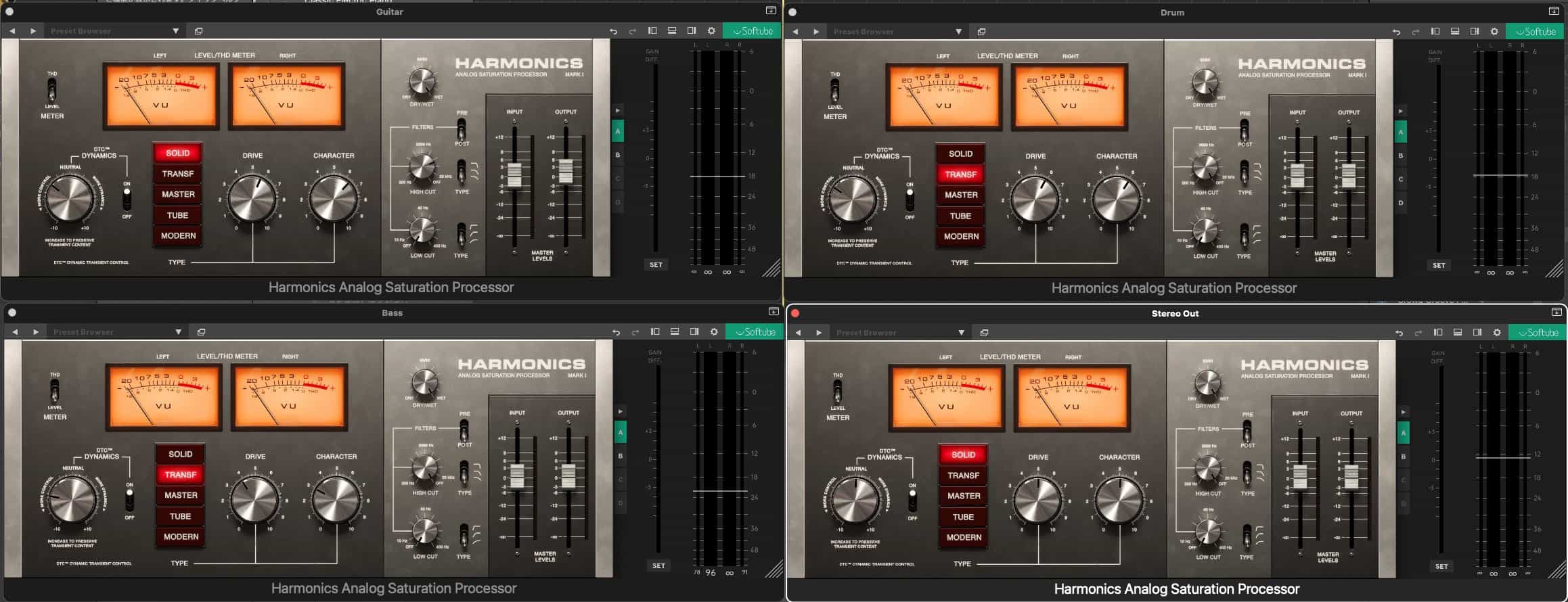Toggle right side panel in Guitar toolbar
The image size is (1568, 602).
coord(692,31)
